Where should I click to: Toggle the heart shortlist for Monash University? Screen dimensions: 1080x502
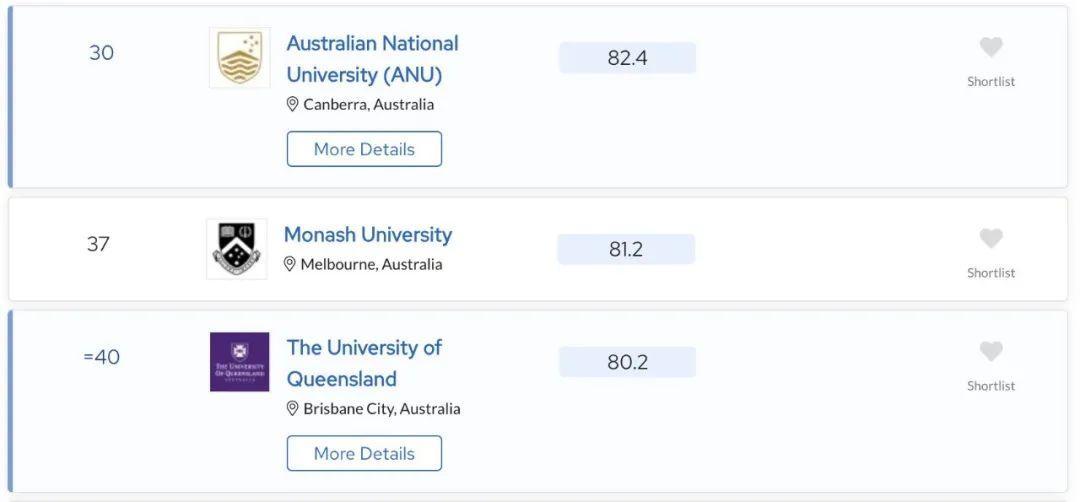pos(990,239)
